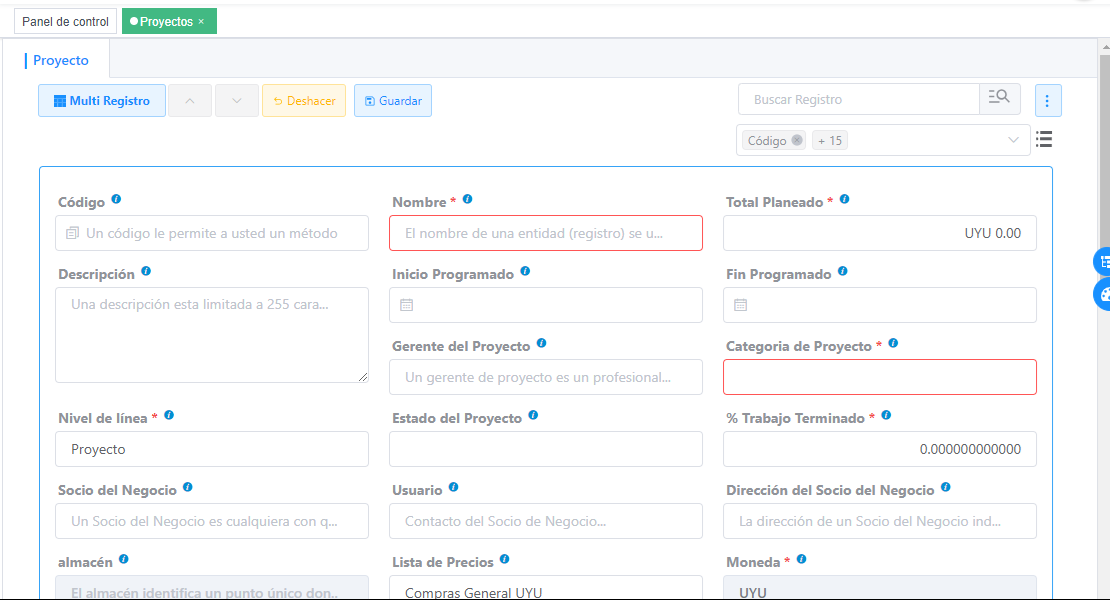Screen dimensions: 1110x600
Task: Open Categoria de Proyecto dropdown field
Action: tap(879, 377)
